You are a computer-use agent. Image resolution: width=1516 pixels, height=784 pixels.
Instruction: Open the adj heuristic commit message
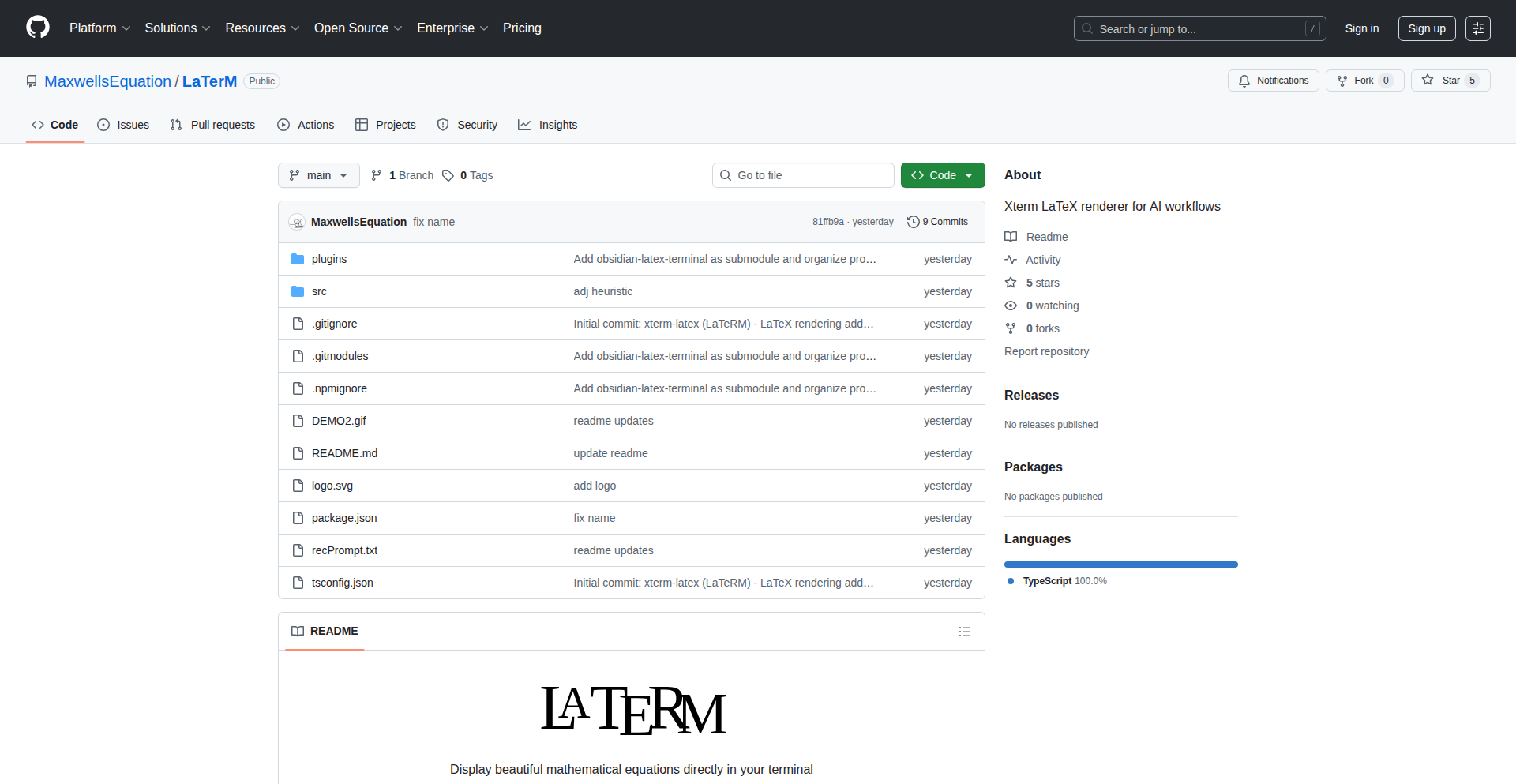click(602, 291)
